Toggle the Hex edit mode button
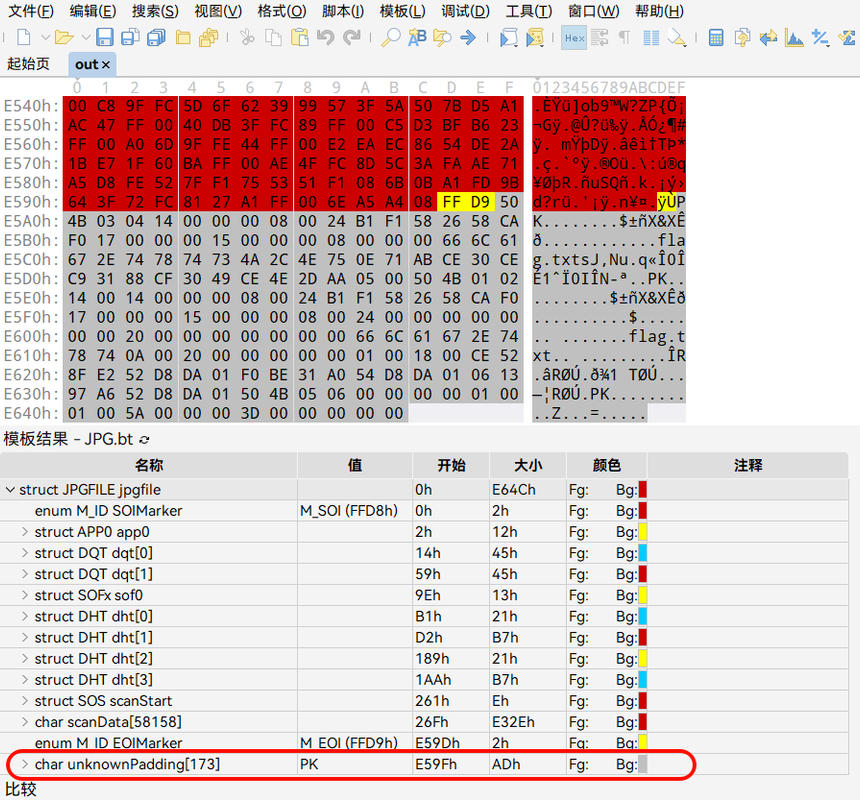 click(x=574, y=37)
